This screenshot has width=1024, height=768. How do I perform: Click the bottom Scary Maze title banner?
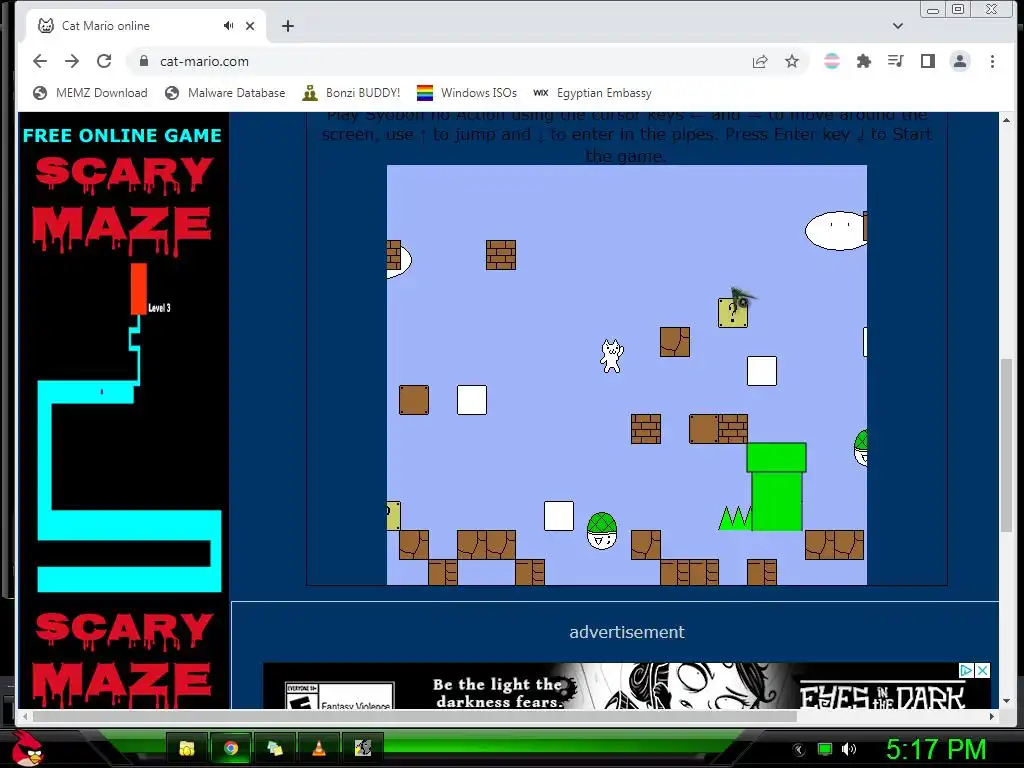pyautogui.click(x=123, y=660)
